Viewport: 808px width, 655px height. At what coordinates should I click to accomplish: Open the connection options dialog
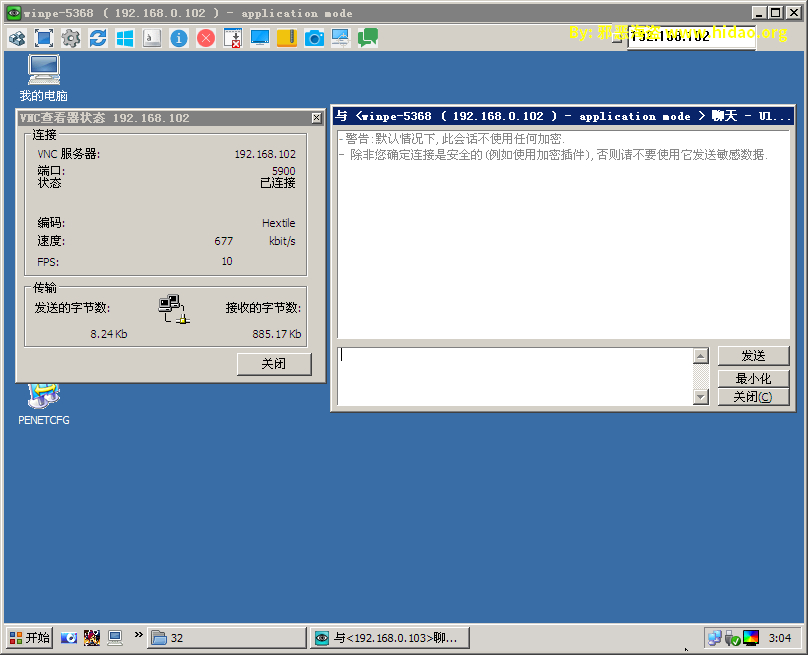click(x=16, y=37)
